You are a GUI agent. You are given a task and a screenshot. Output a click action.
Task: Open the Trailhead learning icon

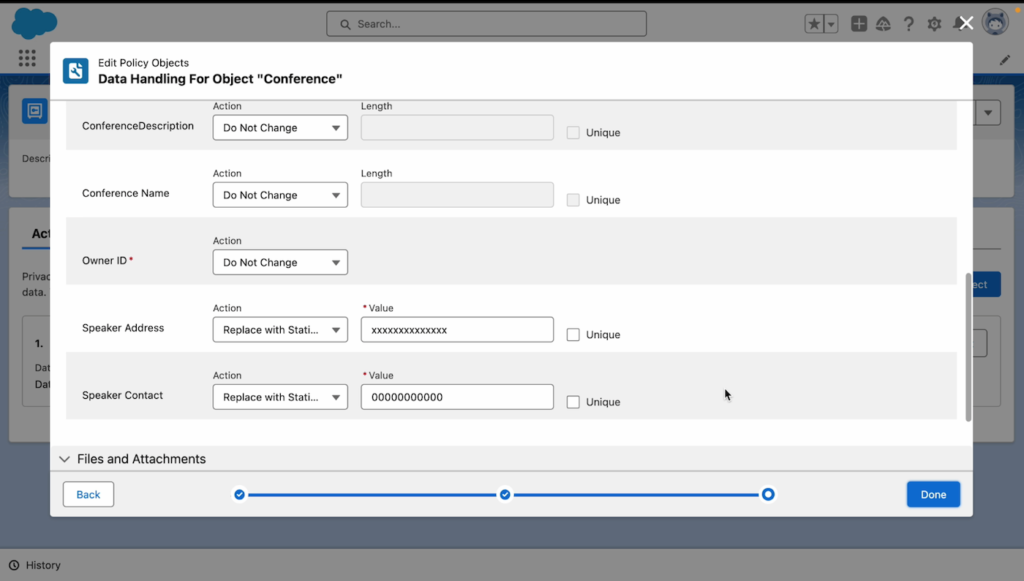pos(883,23)
